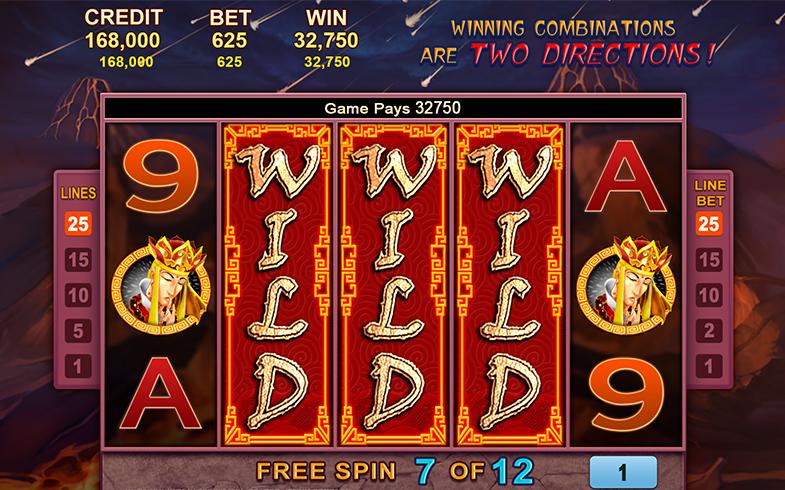
Task: Click the red A symbol on the left reel
Action: pyautogui.click(x=160, y=393)
